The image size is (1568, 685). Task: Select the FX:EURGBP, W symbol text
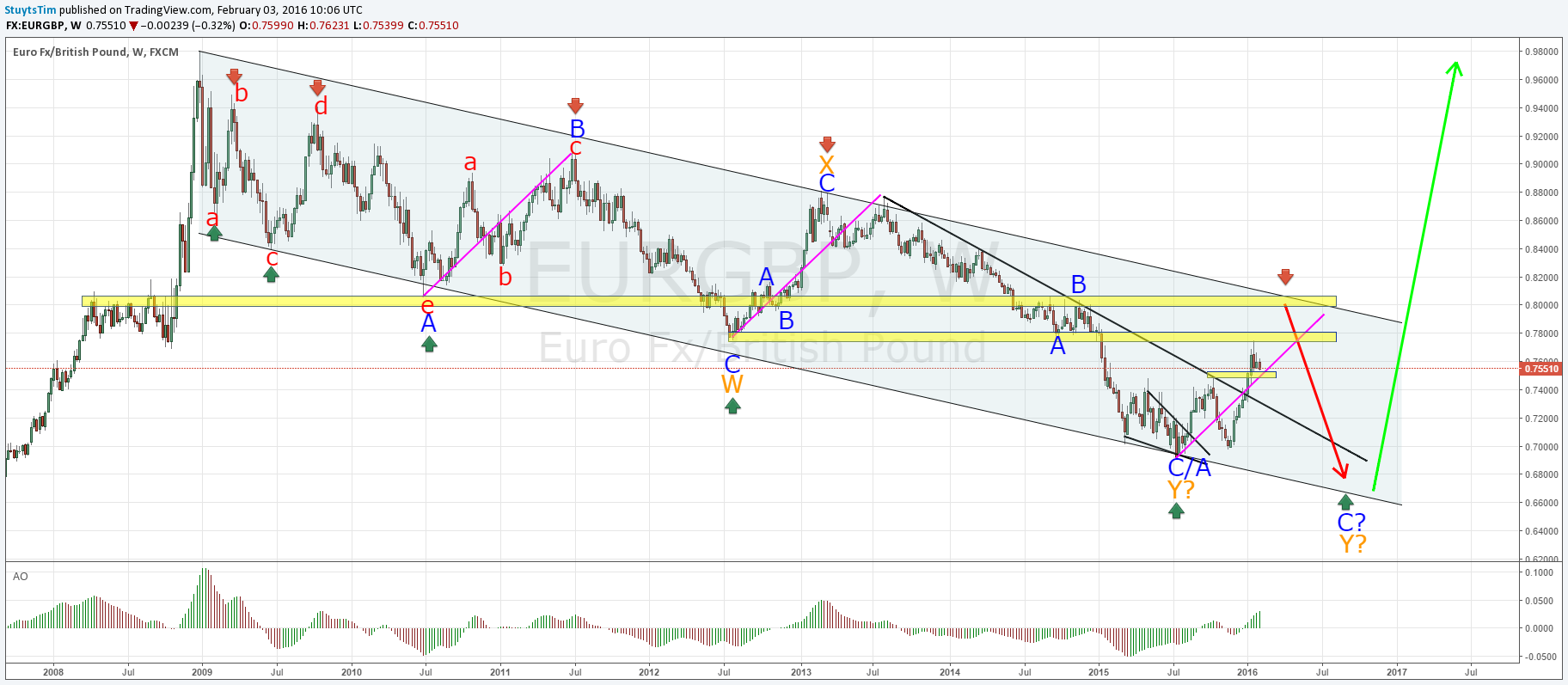pos(43,26)
